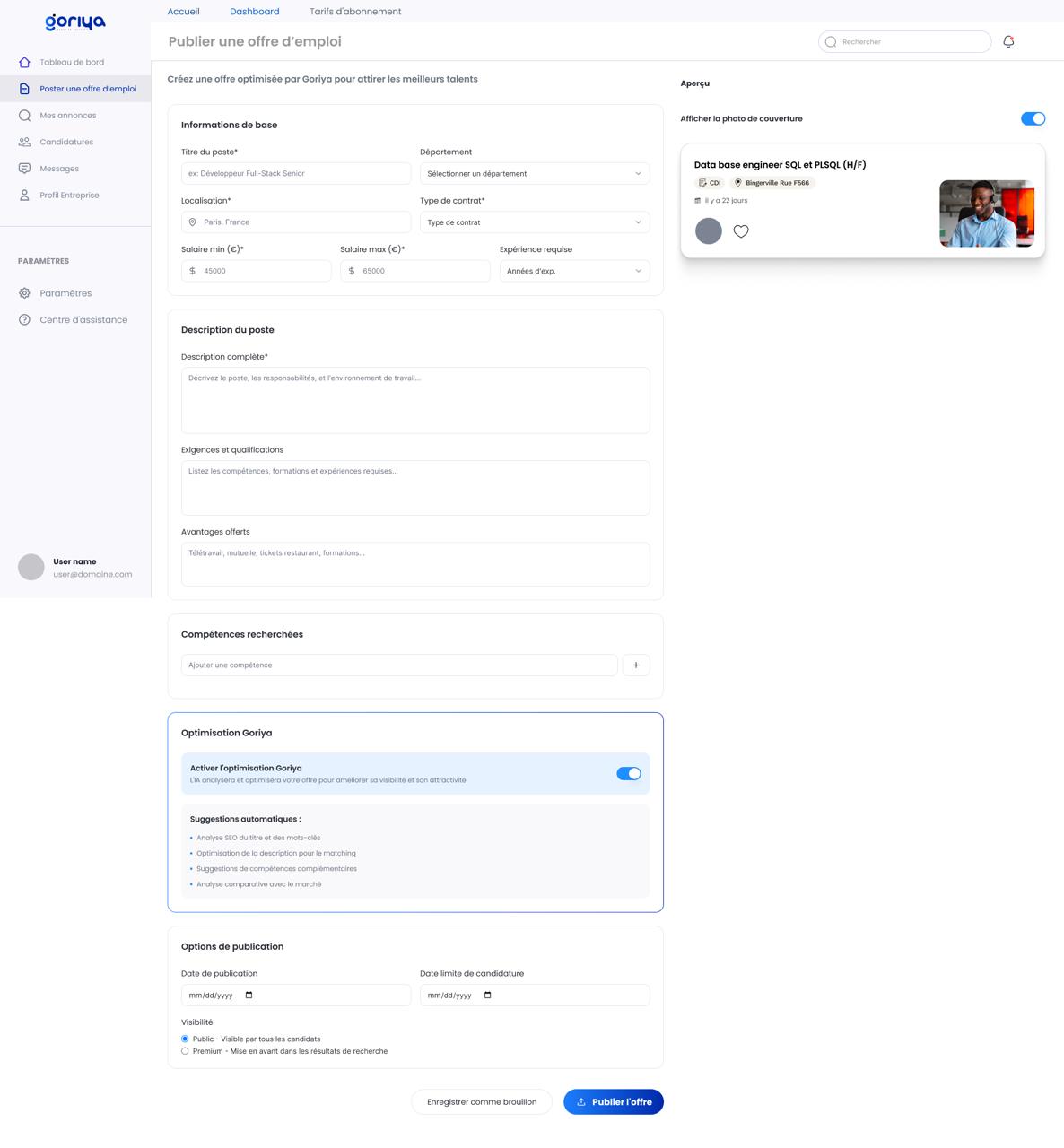Go to the Accueil tab

pyautogui.click(x=183, y=12)
